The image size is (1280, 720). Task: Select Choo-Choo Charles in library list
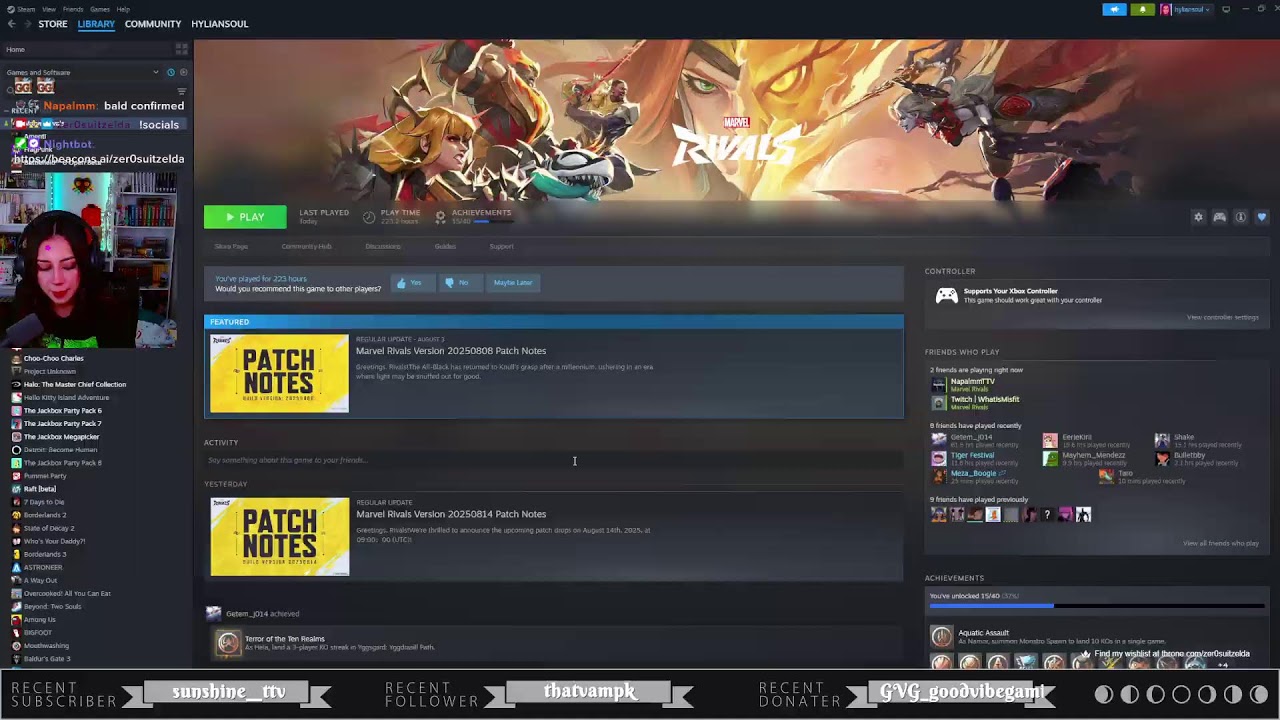[x=54, y=358]
